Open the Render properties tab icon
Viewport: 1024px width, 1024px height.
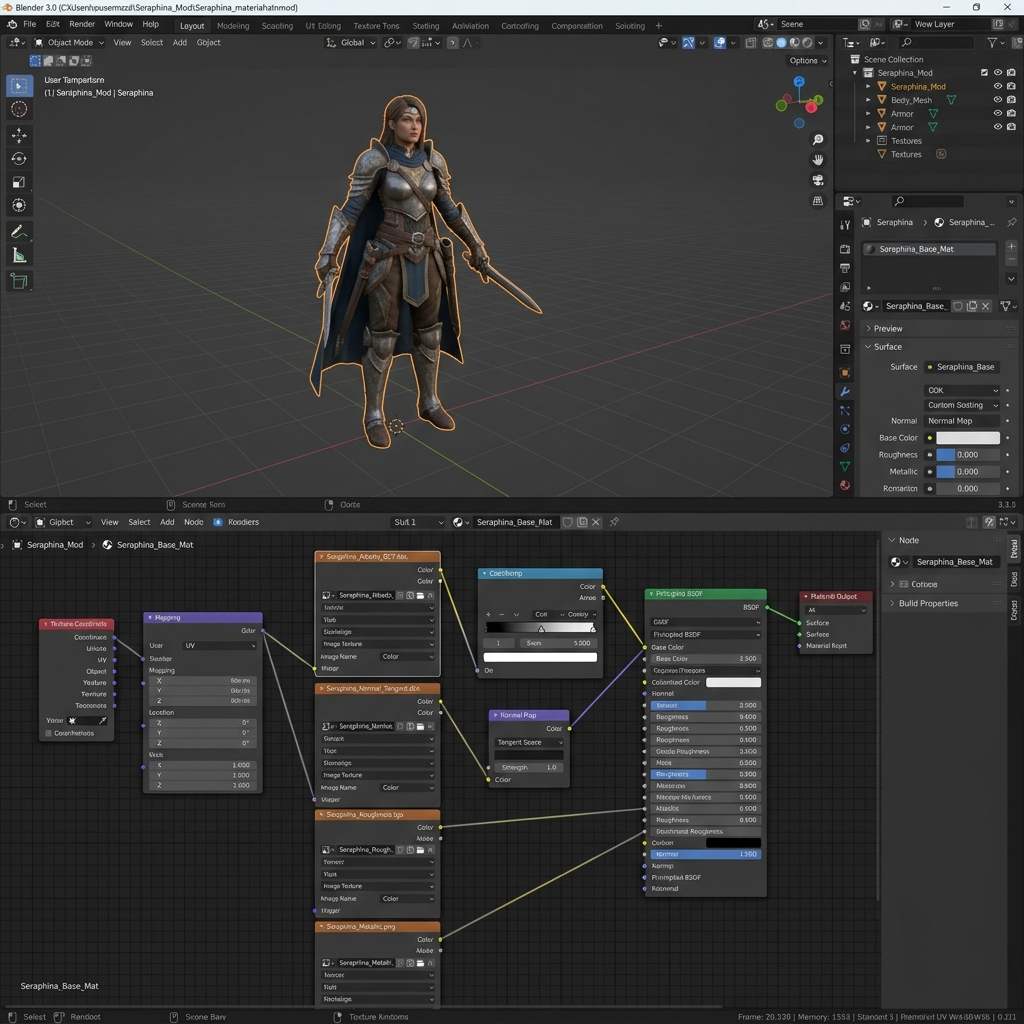845,249
